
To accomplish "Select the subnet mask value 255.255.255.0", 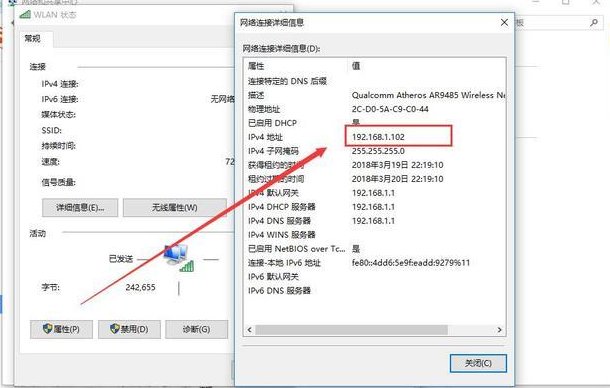I will [378, 151].
